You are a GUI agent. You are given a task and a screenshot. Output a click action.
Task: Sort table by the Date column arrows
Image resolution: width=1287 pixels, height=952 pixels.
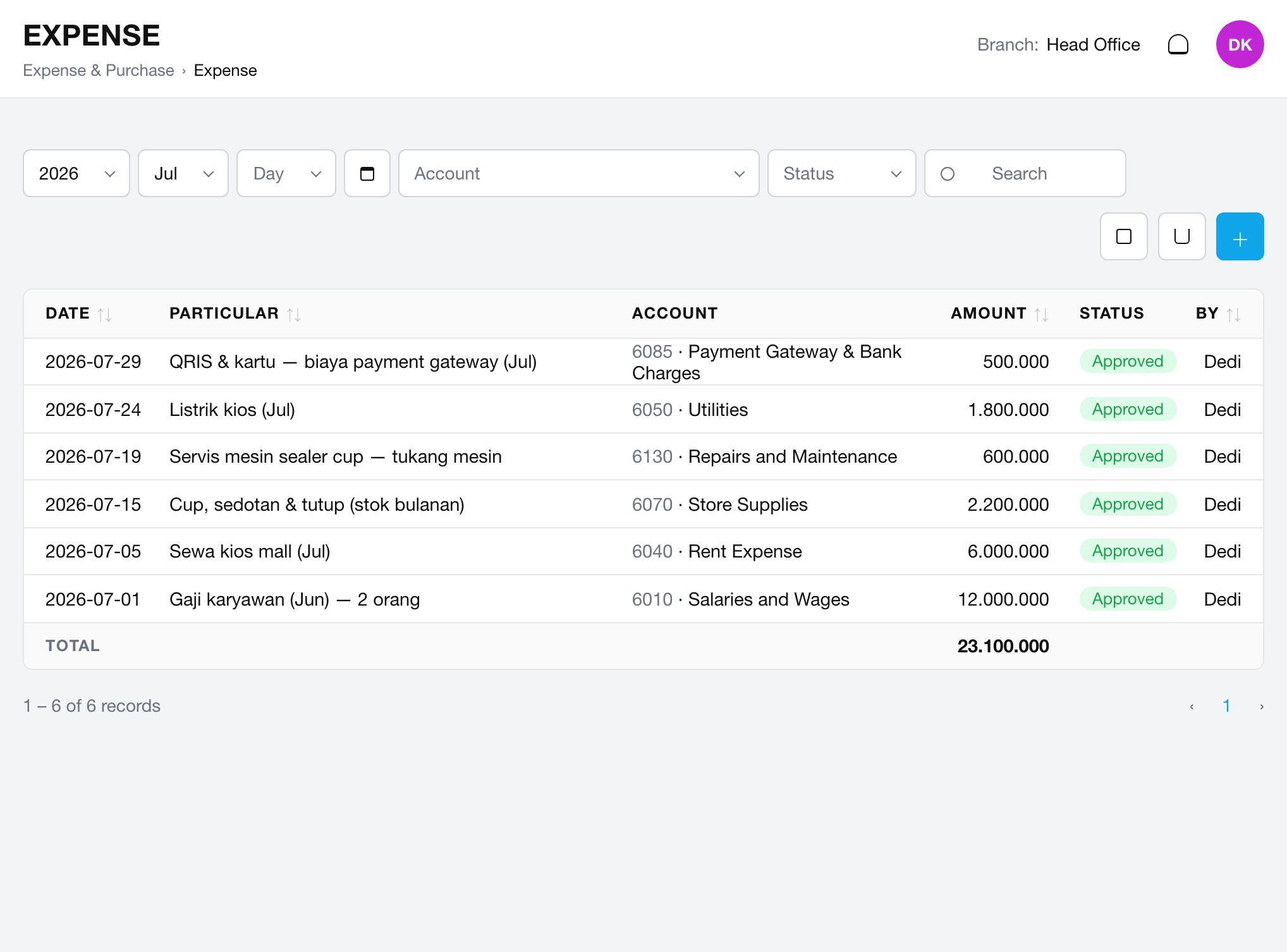[105, 314]
